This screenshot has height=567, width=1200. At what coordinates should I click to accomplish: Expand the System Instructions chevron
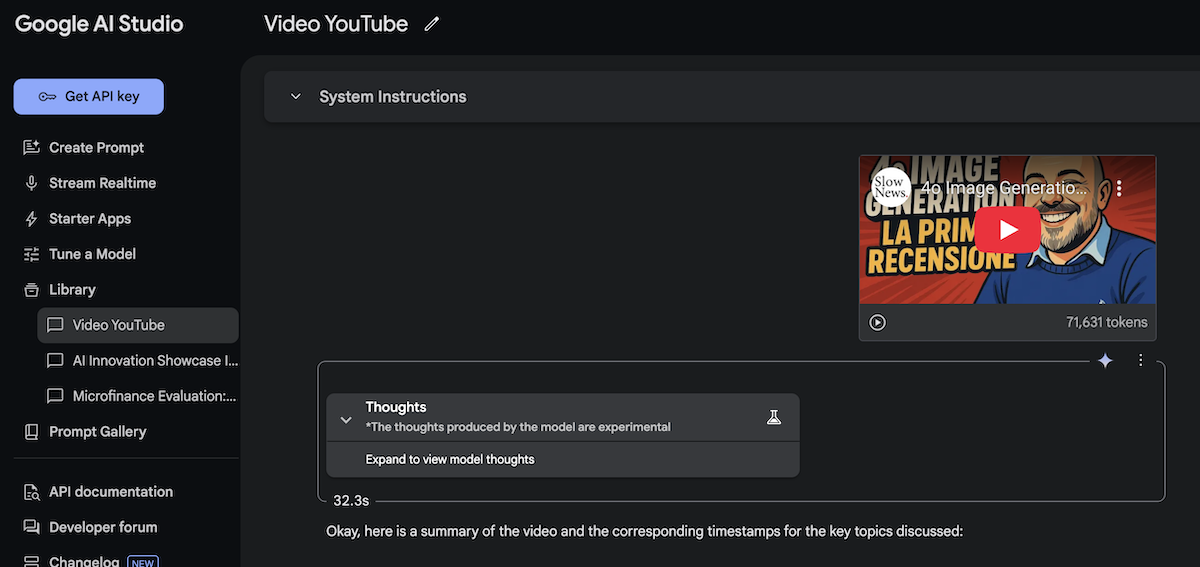pyautogui.click(x=295, y=97)
